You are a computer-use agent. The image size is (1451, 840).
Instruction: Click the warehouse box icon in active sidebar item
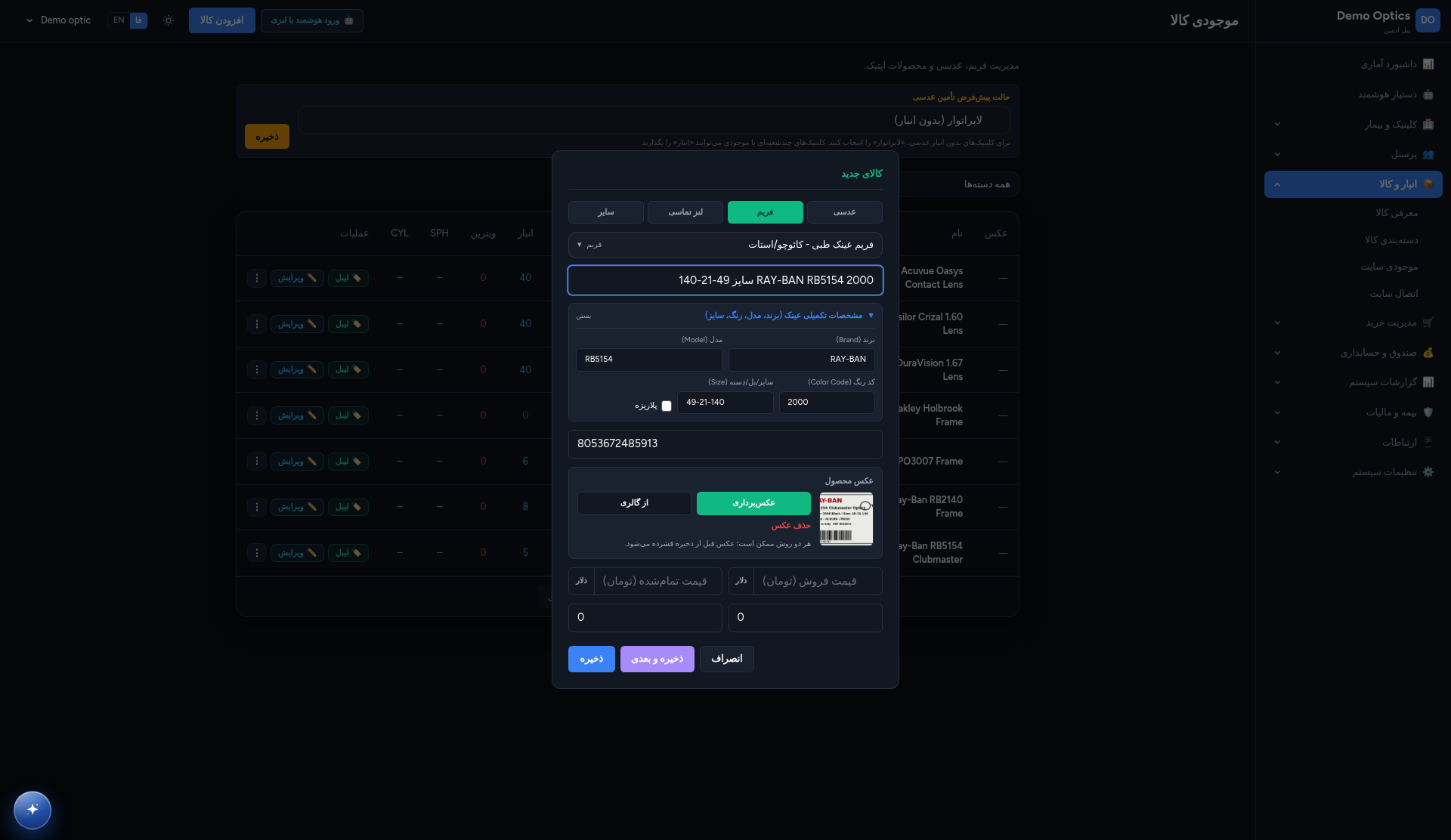(x=1428, y=184)
